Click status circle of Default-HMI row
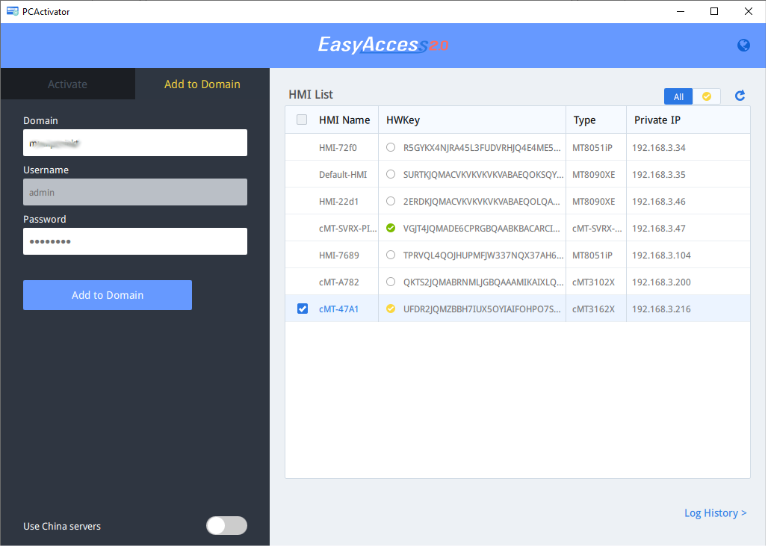The height and width of the screenshot is (546, 766). (390, 174)
